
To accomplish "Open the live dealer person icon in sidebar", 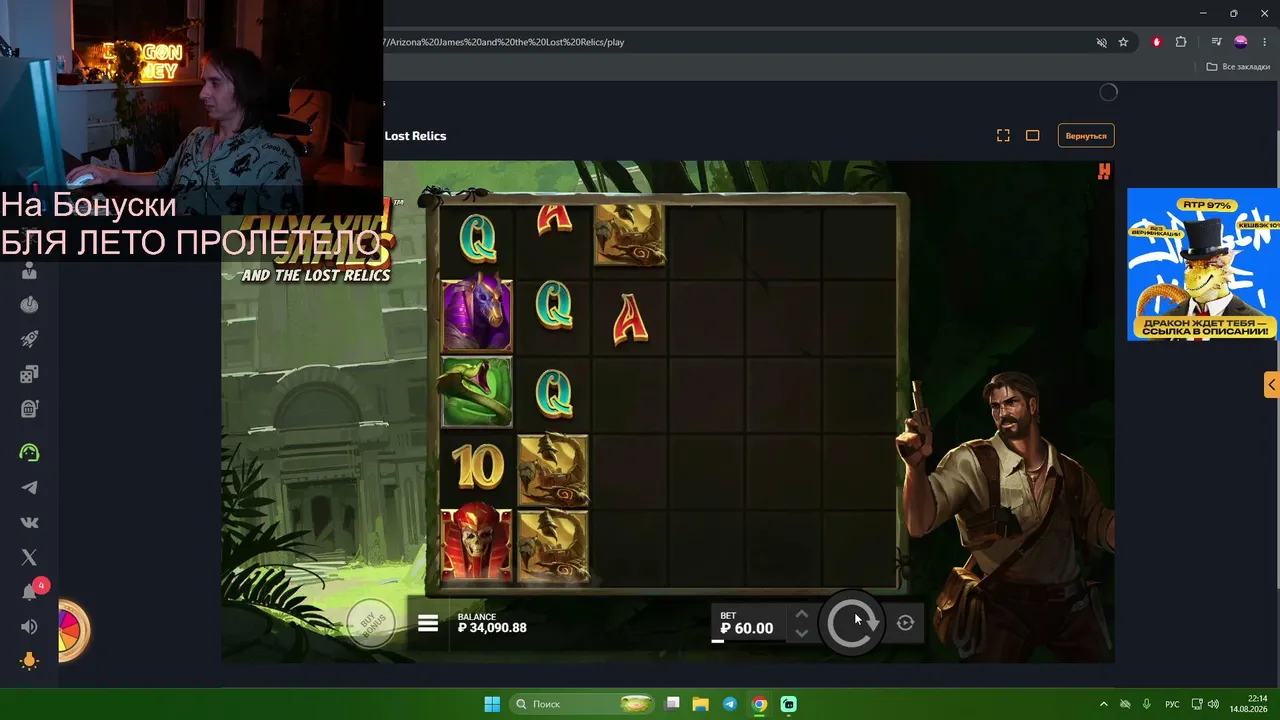I will point(29,270).
